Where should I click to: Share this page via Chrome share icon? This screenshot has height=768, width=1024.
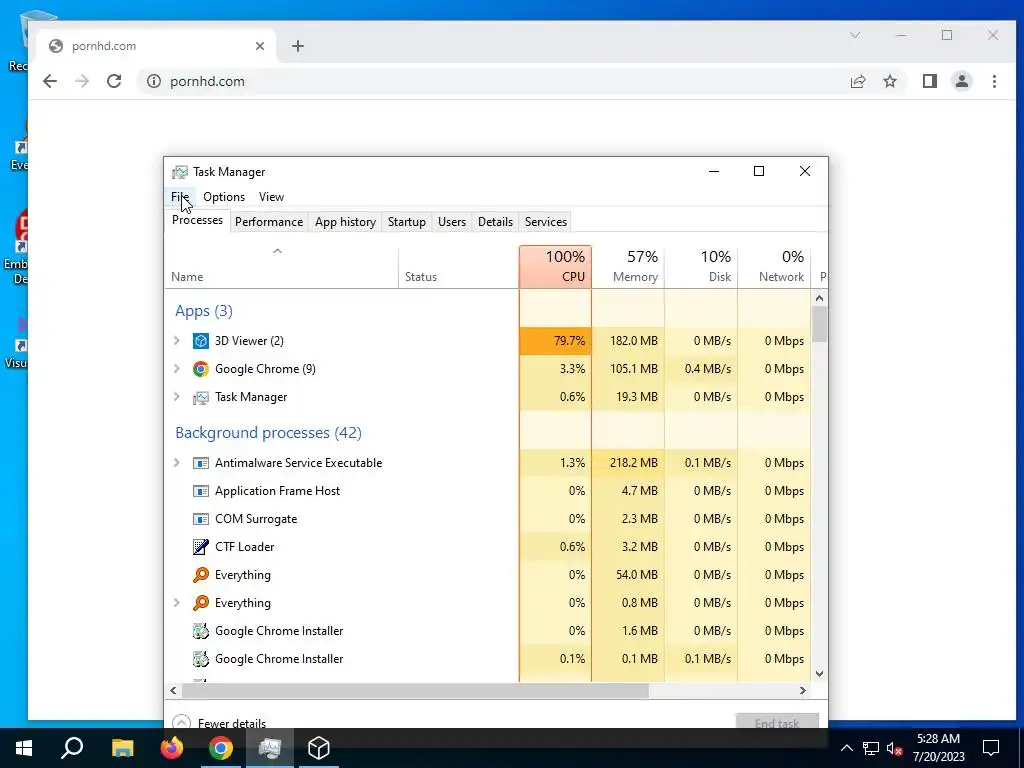[x=857, y=81]
